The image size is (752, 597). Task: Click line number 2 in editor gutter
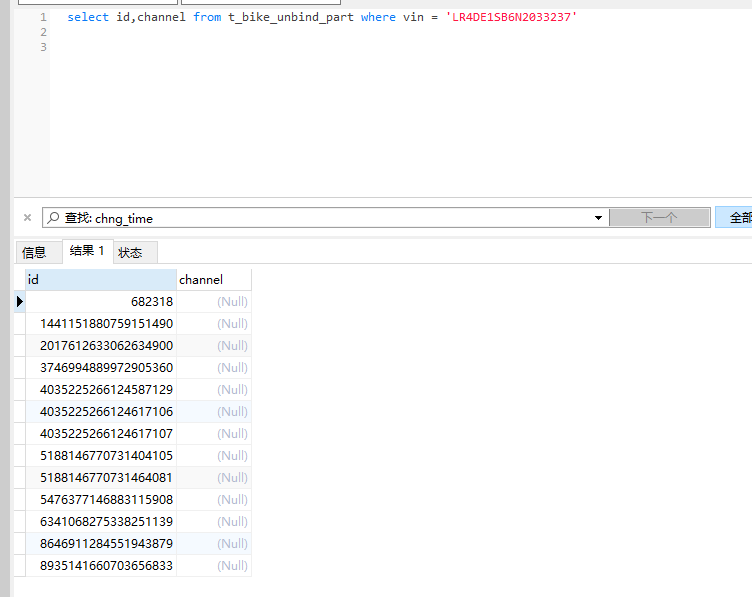pos(43,33)
